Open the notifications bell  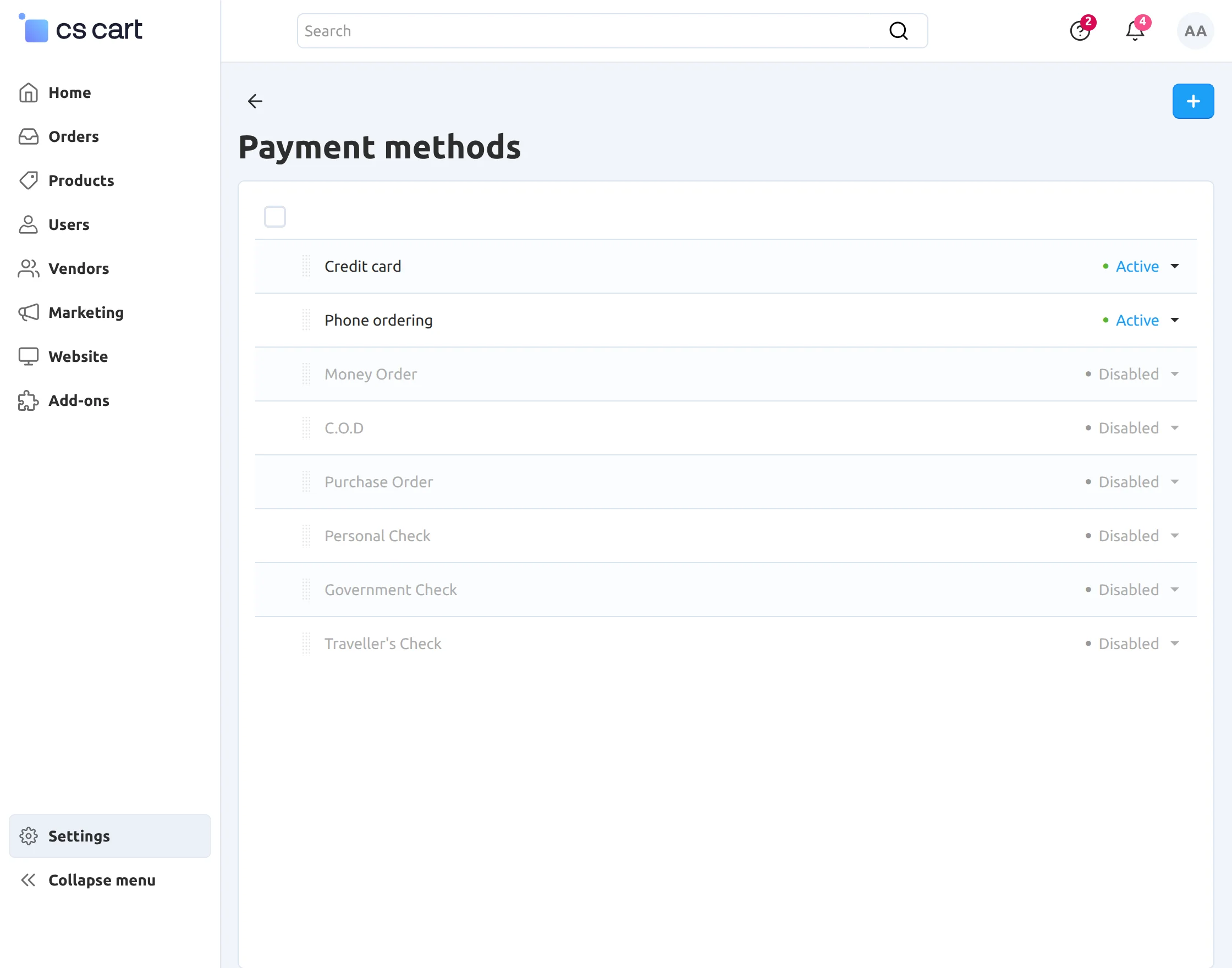coord(1136,31)
